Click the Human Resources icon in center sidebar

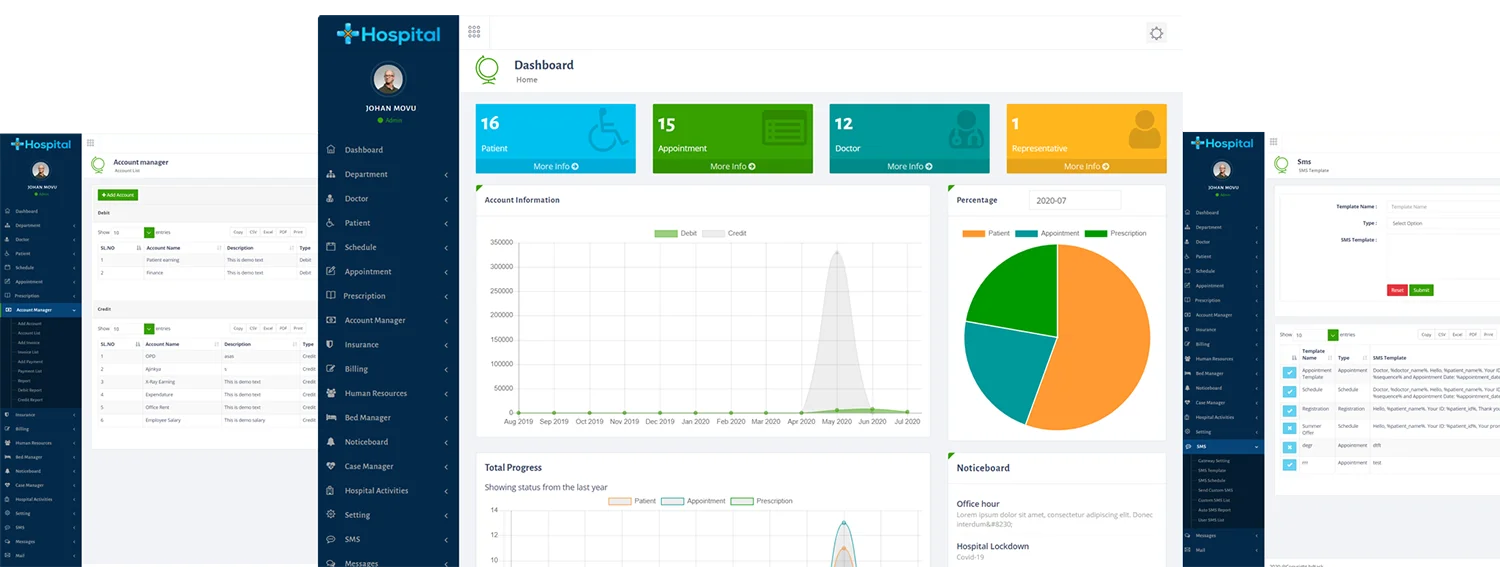331,393
